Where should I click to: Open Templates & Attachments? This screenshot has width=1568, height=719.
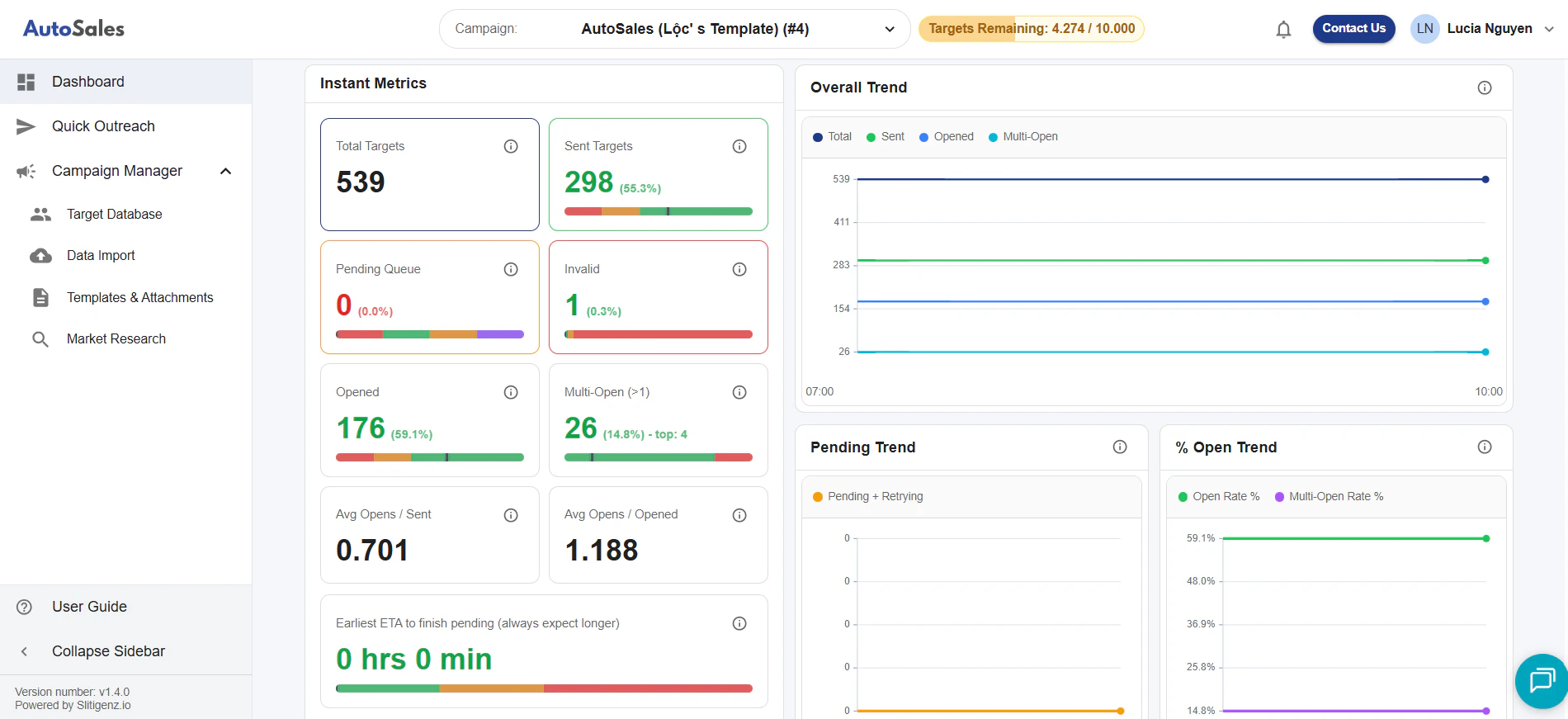pyautogui.click(x=125, y=297)
